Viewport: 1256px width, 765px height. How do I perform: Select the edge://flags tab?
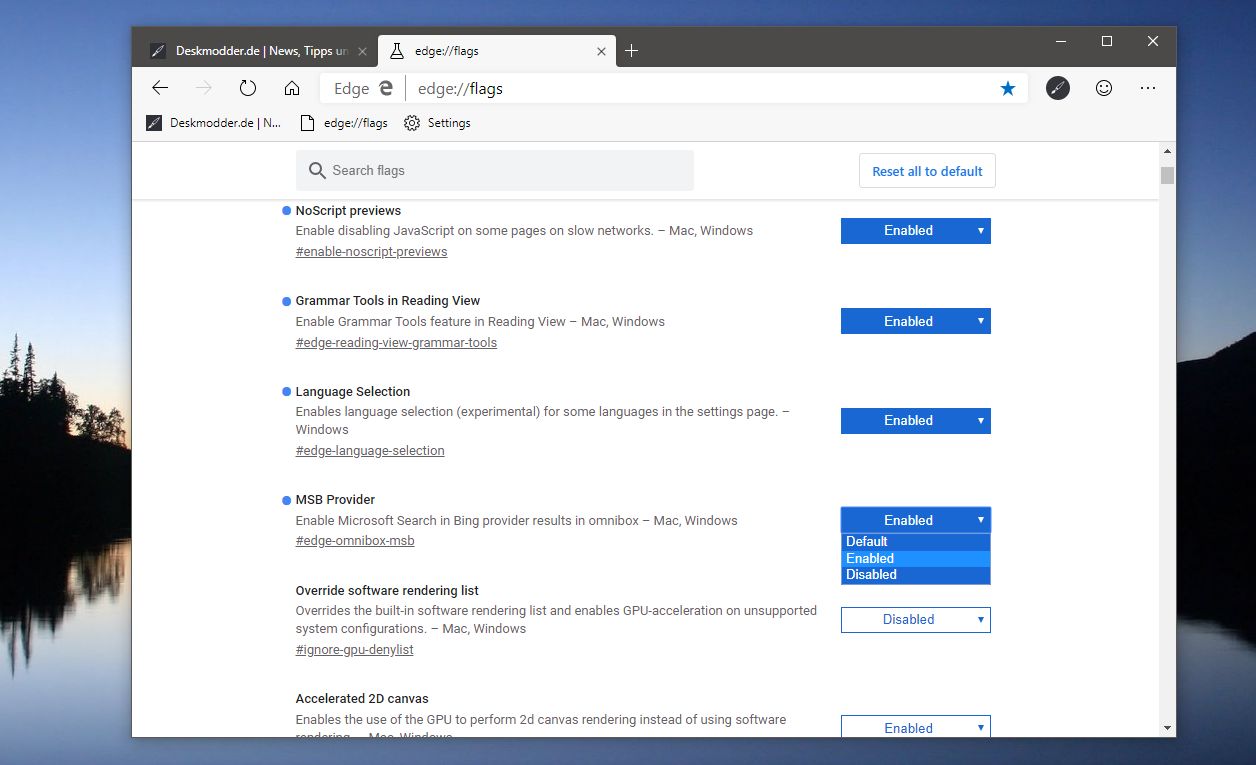click(497, 51)
